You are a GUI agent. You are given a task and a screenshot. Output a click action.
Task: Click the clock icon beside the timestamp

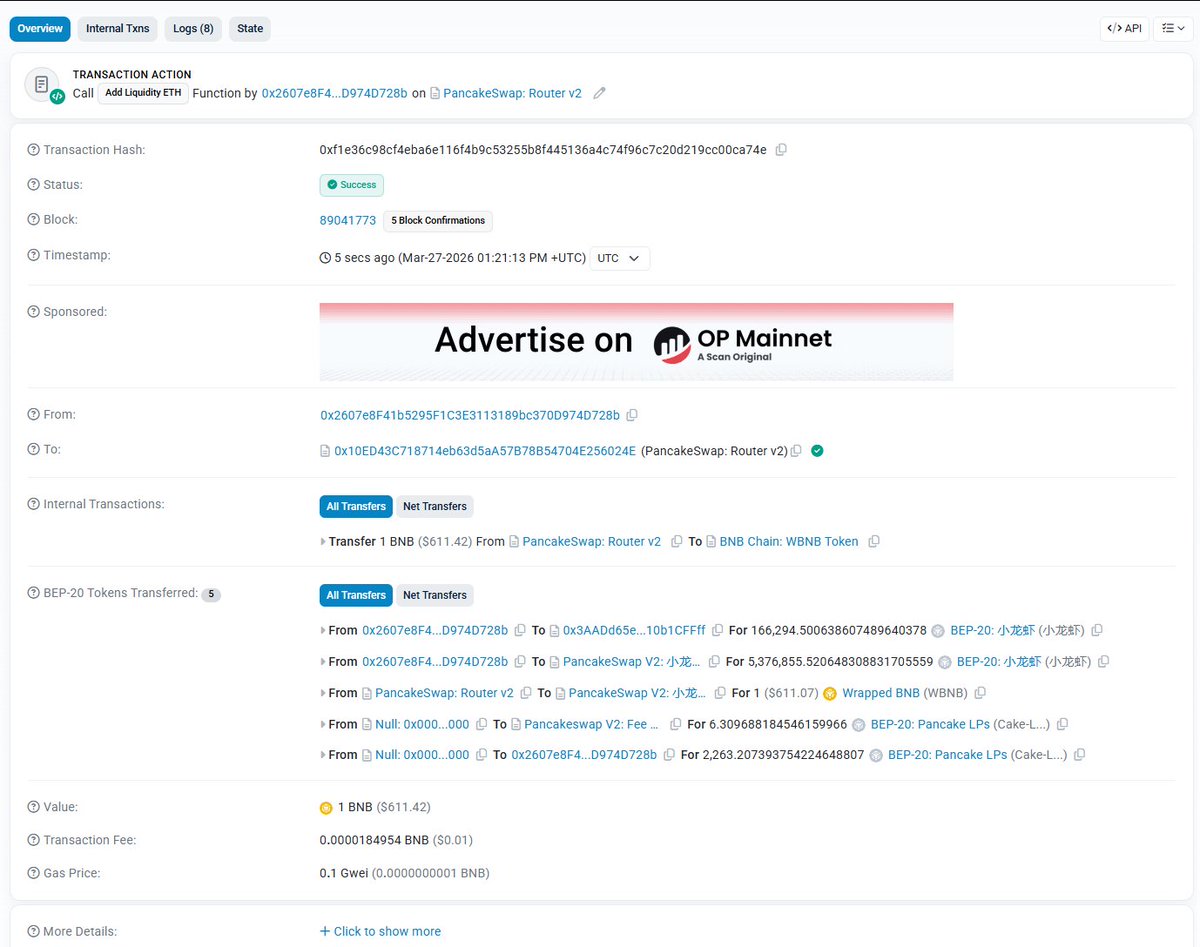[325, 258]
